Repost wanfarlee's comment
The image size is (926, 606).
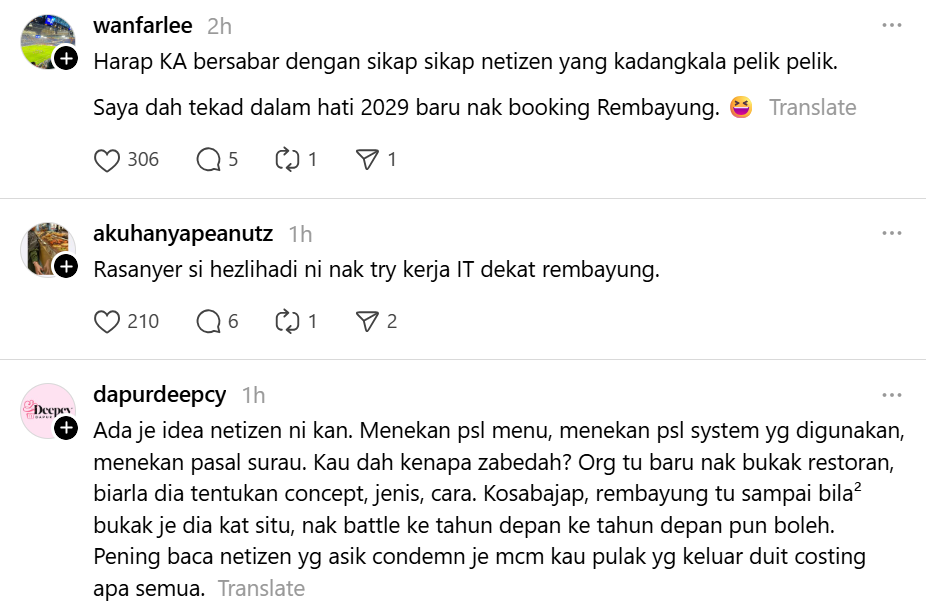click(x=288, y=159)
